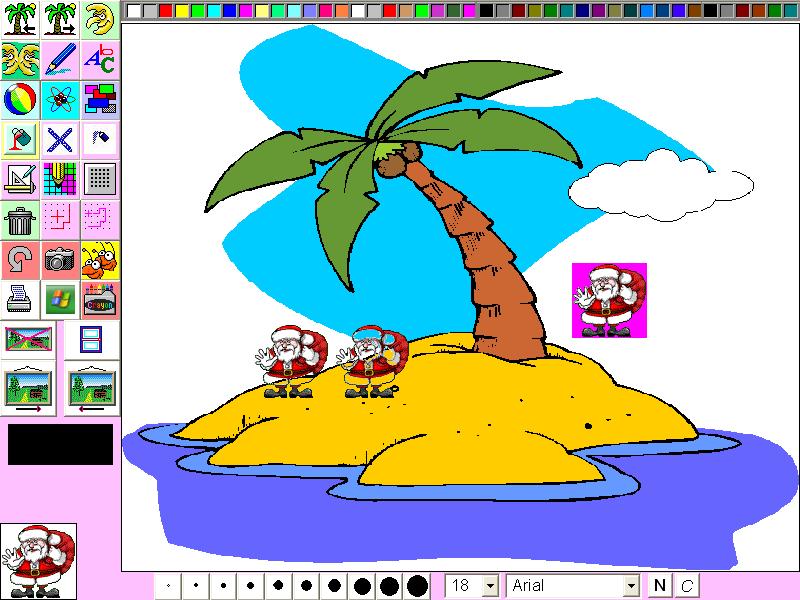Pick the rose pink color swatch
This screenshot has width=800, height=600.
point(326,10)
